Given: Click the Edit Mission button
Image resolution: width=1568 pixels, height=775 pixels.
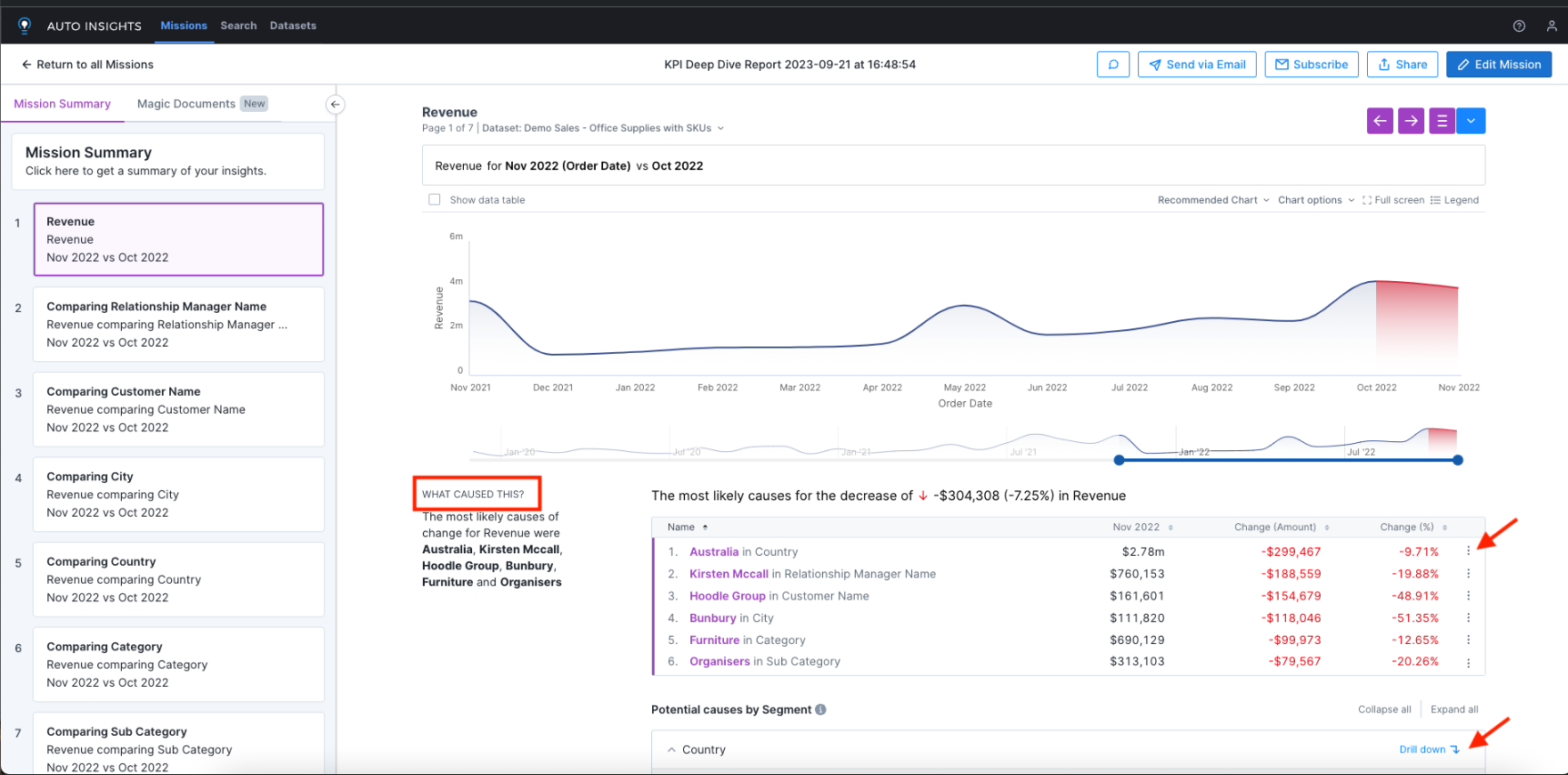Looking at the screenshot, I should click(x=1498, y=65).
